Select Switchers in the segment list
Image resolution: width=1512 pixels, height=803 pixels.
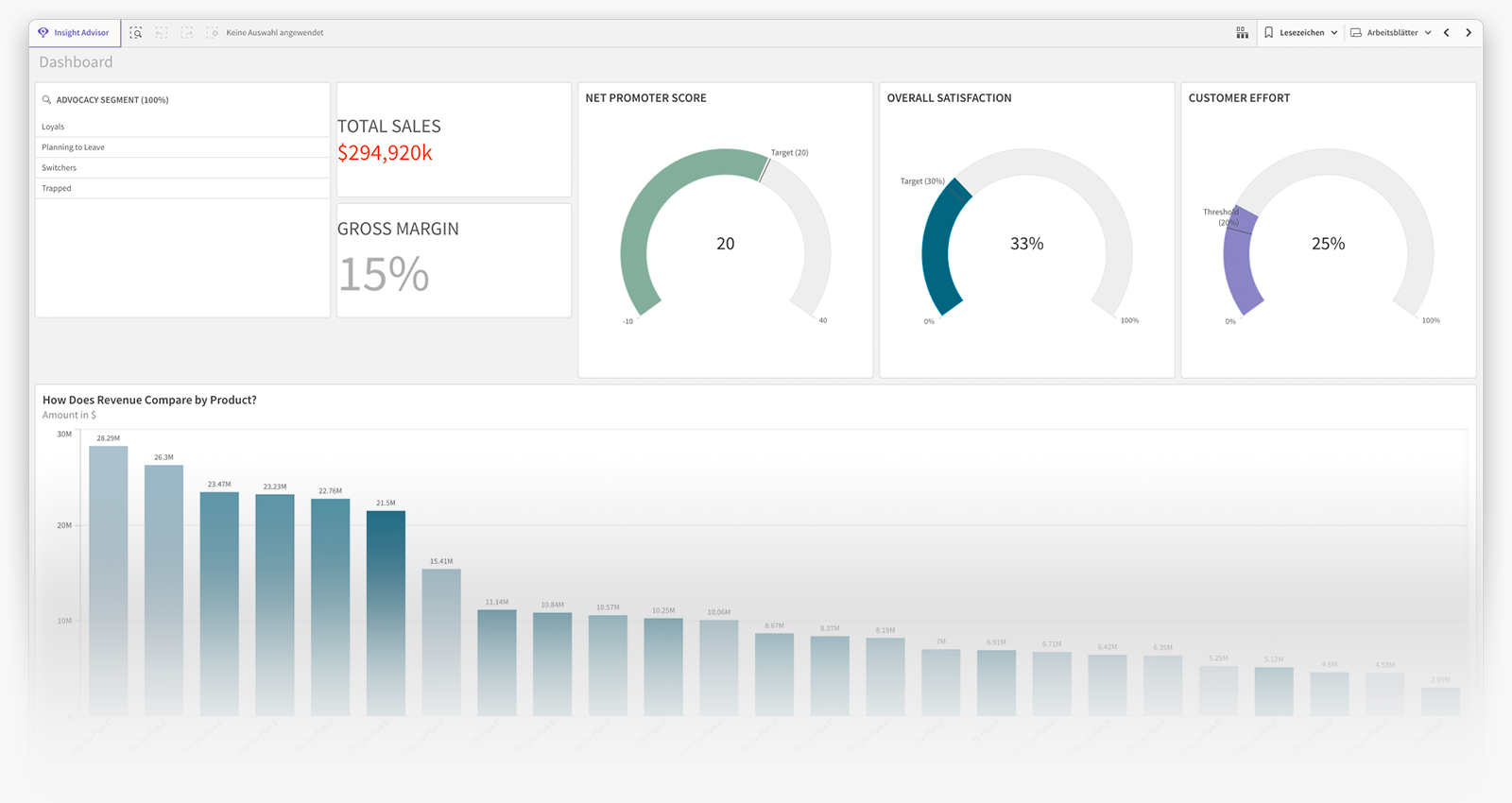coord(59,168)
